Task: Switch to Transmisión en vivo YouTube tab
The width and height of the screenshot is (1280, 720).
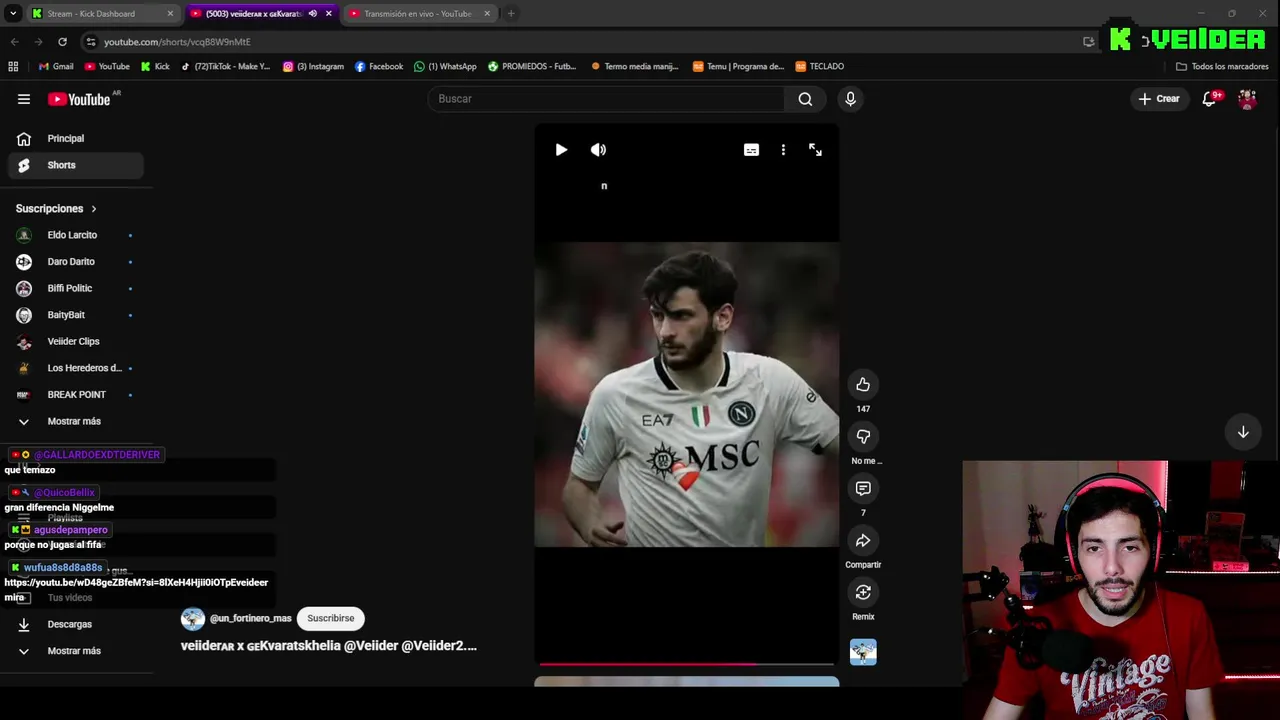Action: 418,14
